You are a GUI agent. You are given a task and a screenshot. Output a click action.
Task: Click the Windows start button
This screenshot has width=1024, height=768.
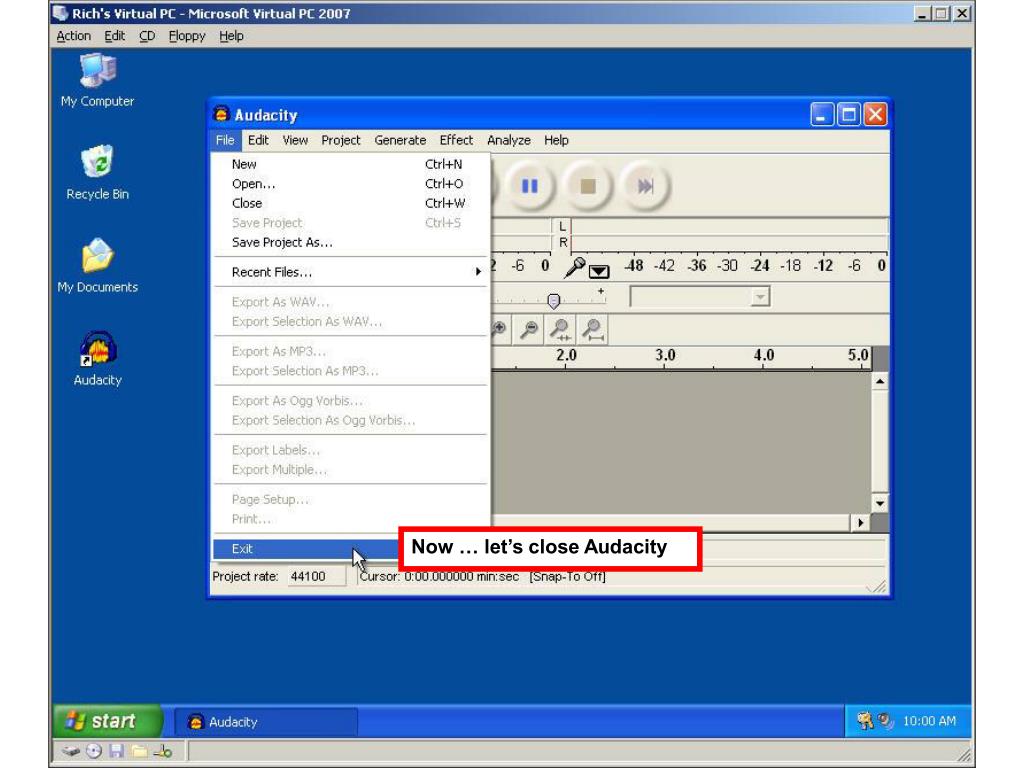tap(107, 721)
